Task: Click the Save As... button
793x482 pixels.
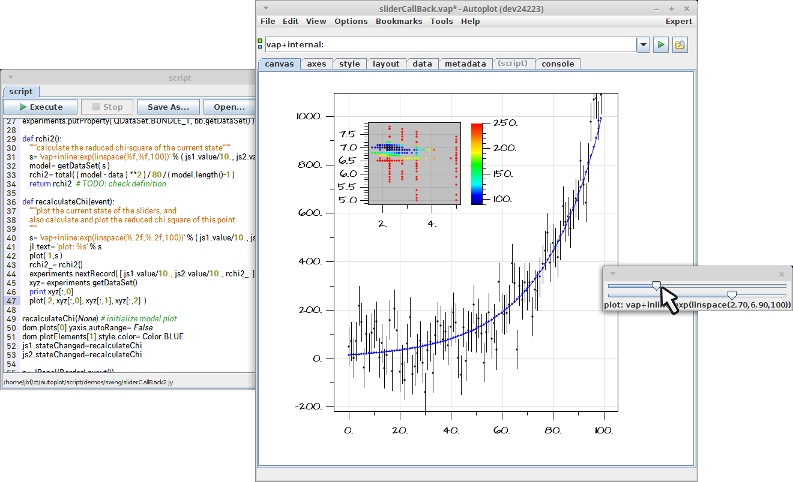Action: pos(168,107)
